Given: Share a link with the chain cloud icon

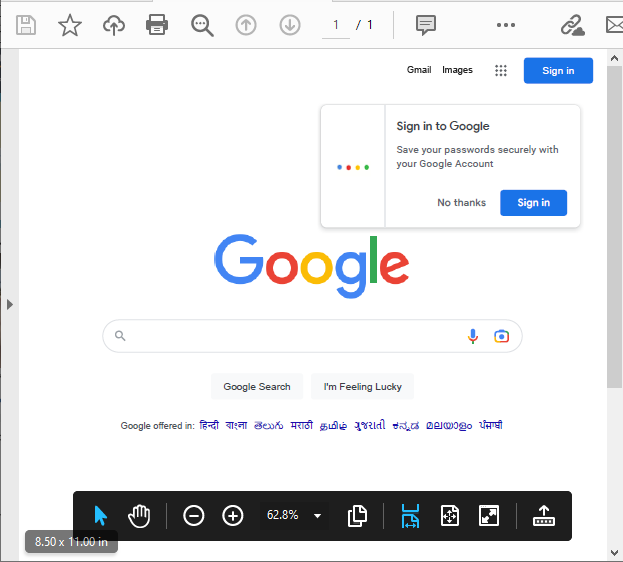Looking at the screenshot, I should 573,25.
